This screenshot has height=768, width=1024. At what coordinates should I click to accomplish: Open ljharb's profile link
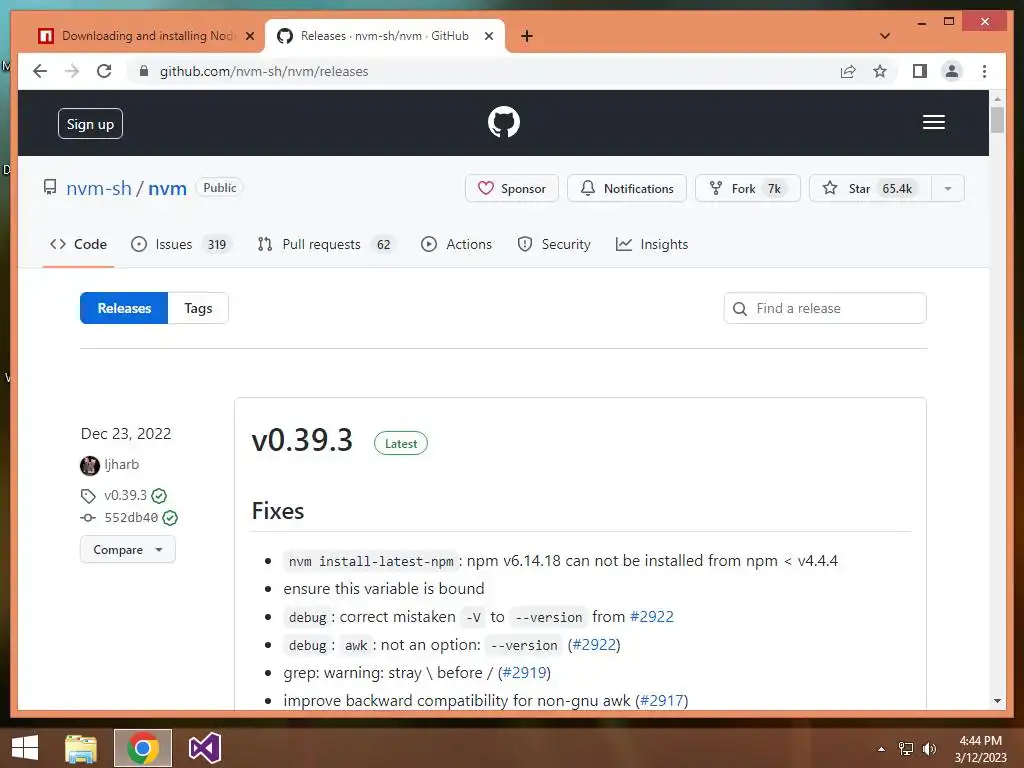[x=121, y=465]
